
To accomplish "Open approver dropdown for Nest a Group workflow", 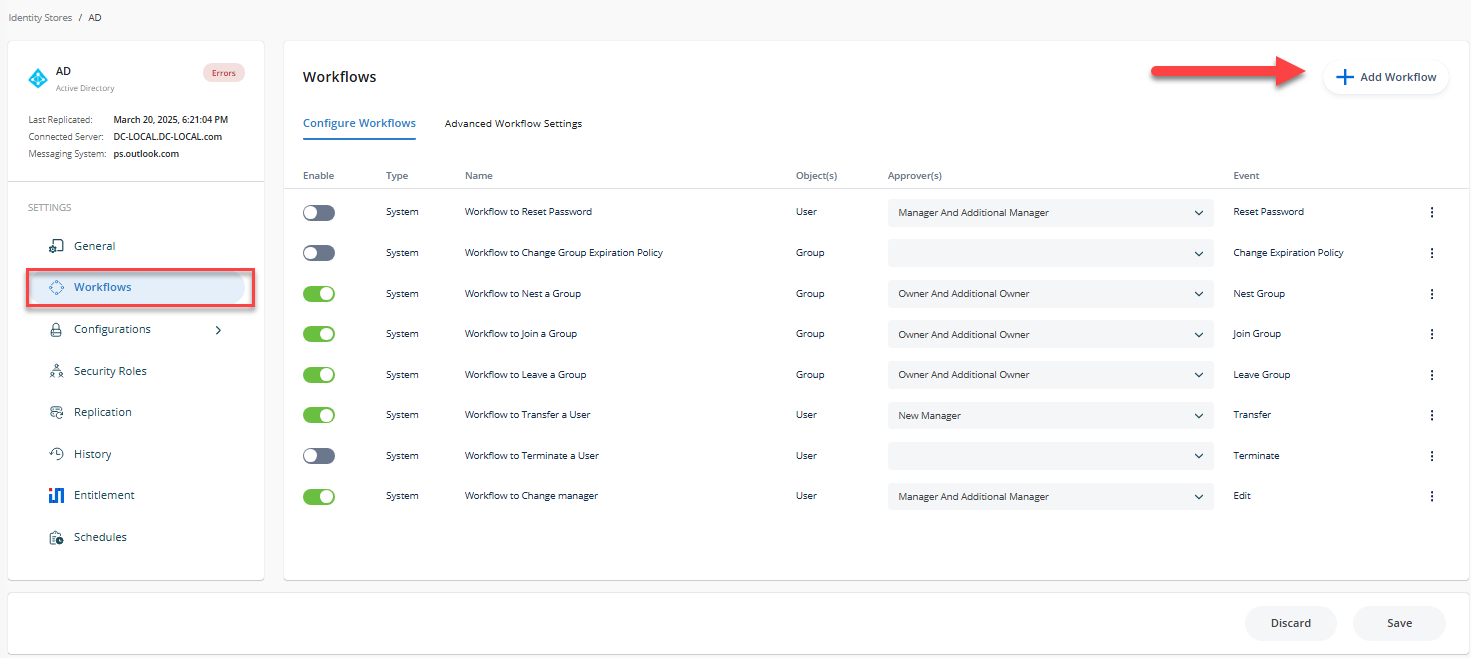I will pos(1050,294).
